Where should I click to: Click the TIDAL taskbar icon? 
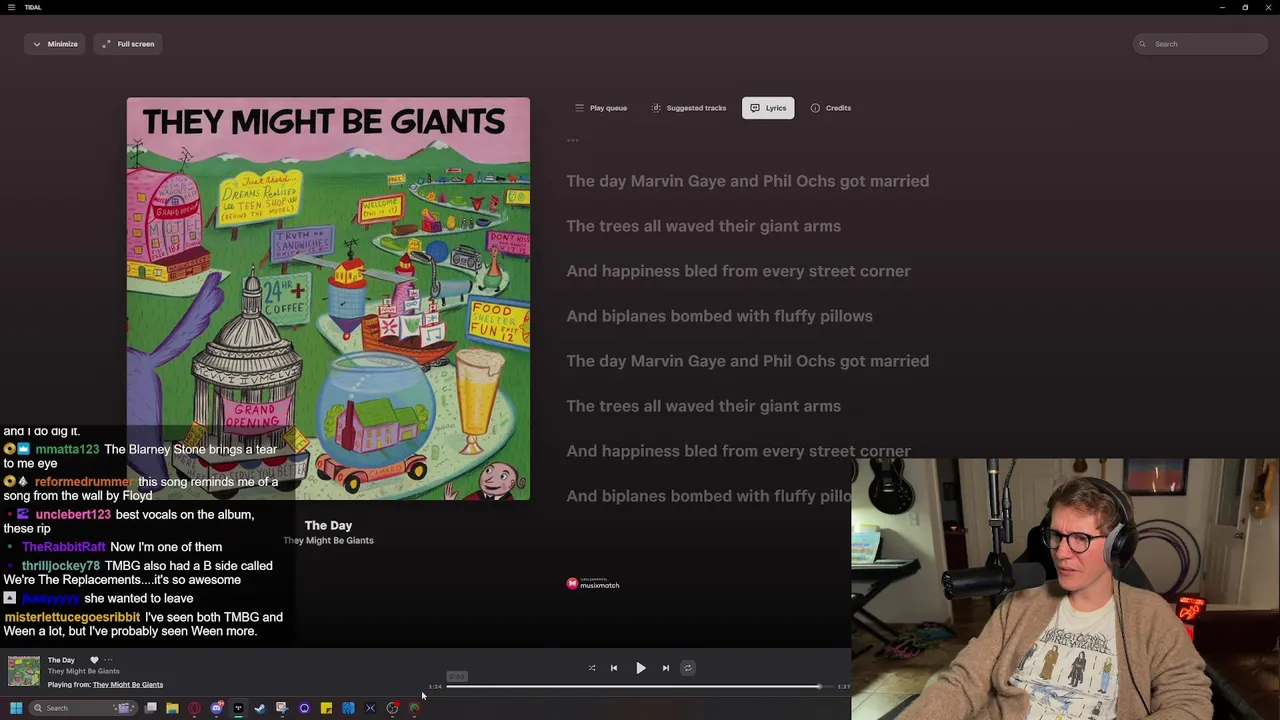238,708
